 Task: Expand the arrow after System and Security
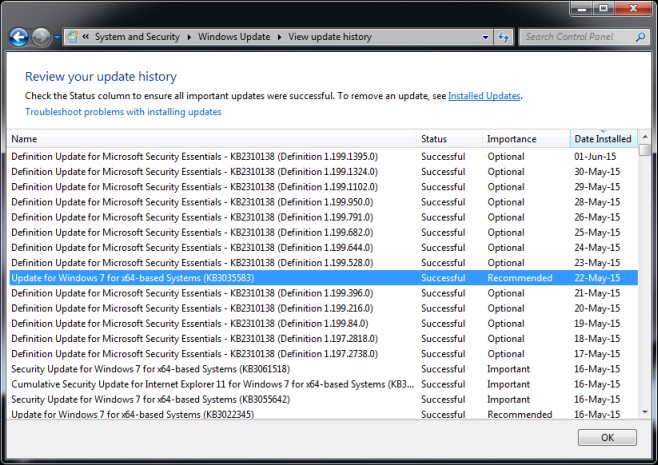pos(189,37)
